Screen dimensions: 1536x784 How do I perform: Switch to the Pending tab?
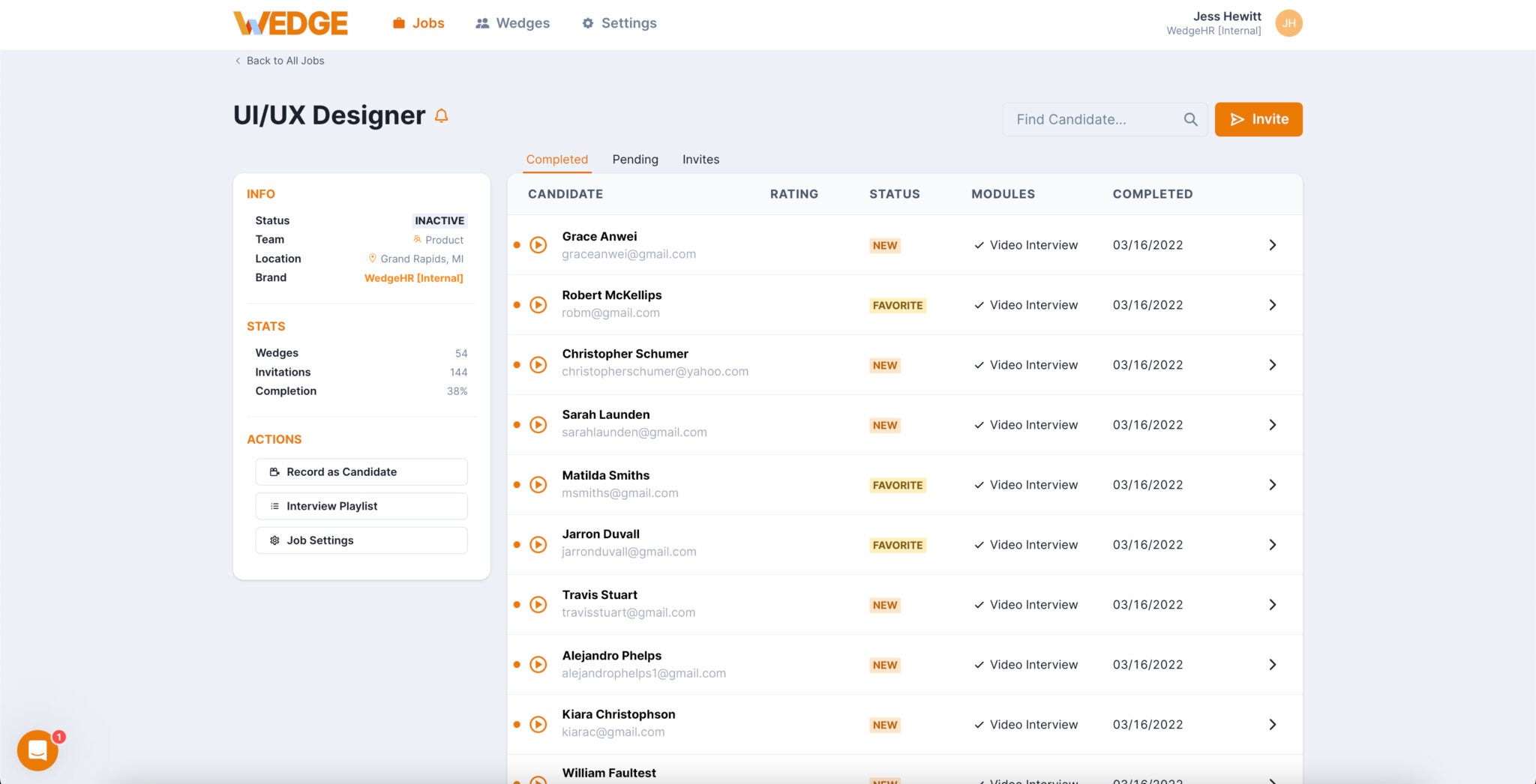coord(634,159)
